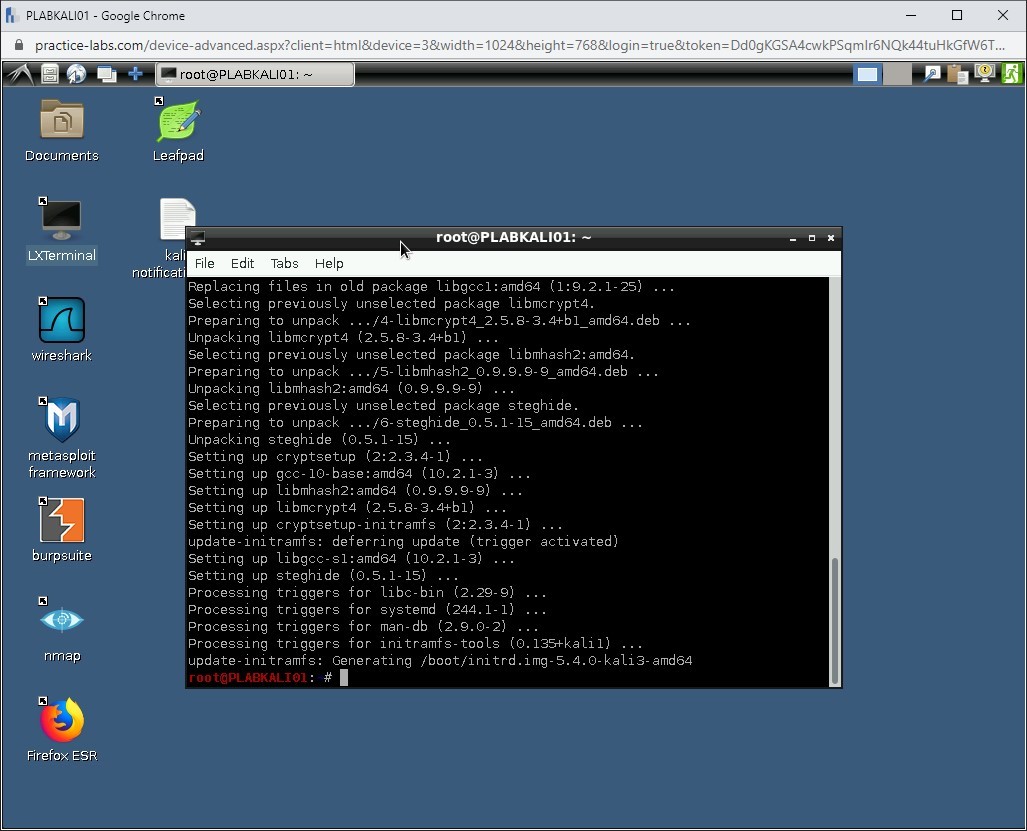Launch Metasploit Framework from the desktop

(x=62, y=422)
